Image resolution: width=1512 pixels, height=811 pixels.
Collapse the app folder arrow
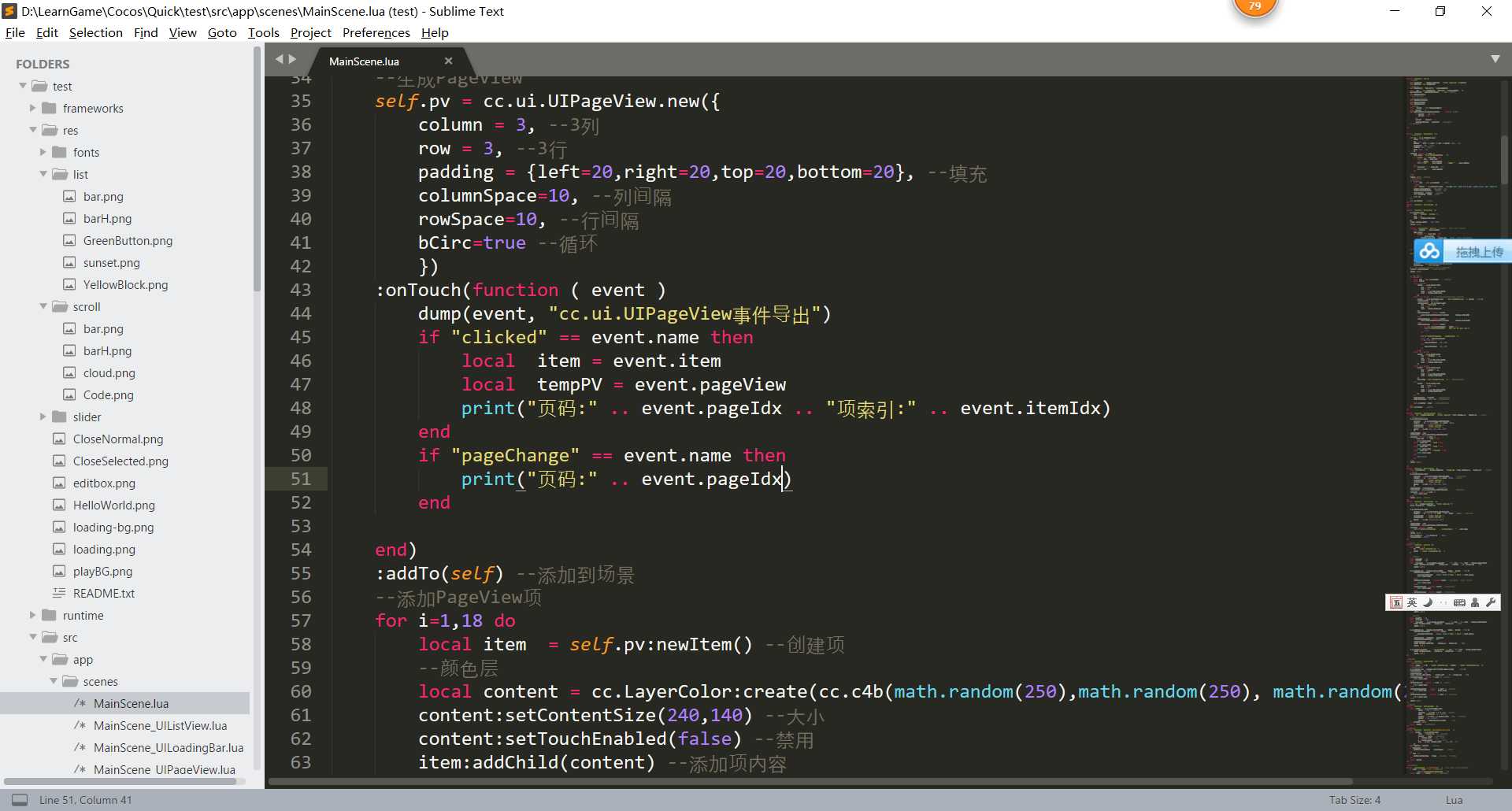click(x=43, y=659)
